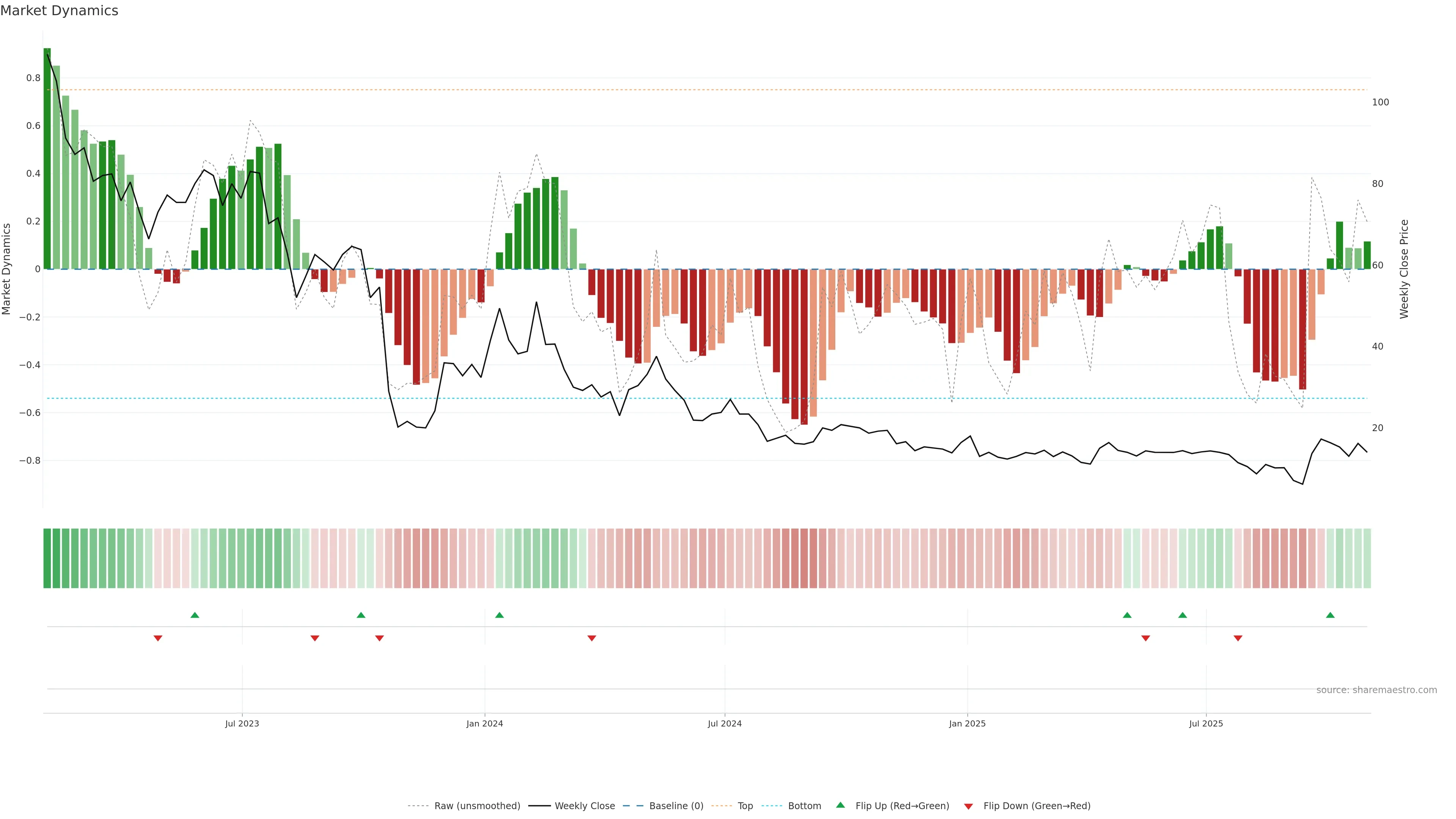Select the last green flip-up marker on timeline
The width and height of the screenshot is (1456, 819).
(x=1330, y=615)
